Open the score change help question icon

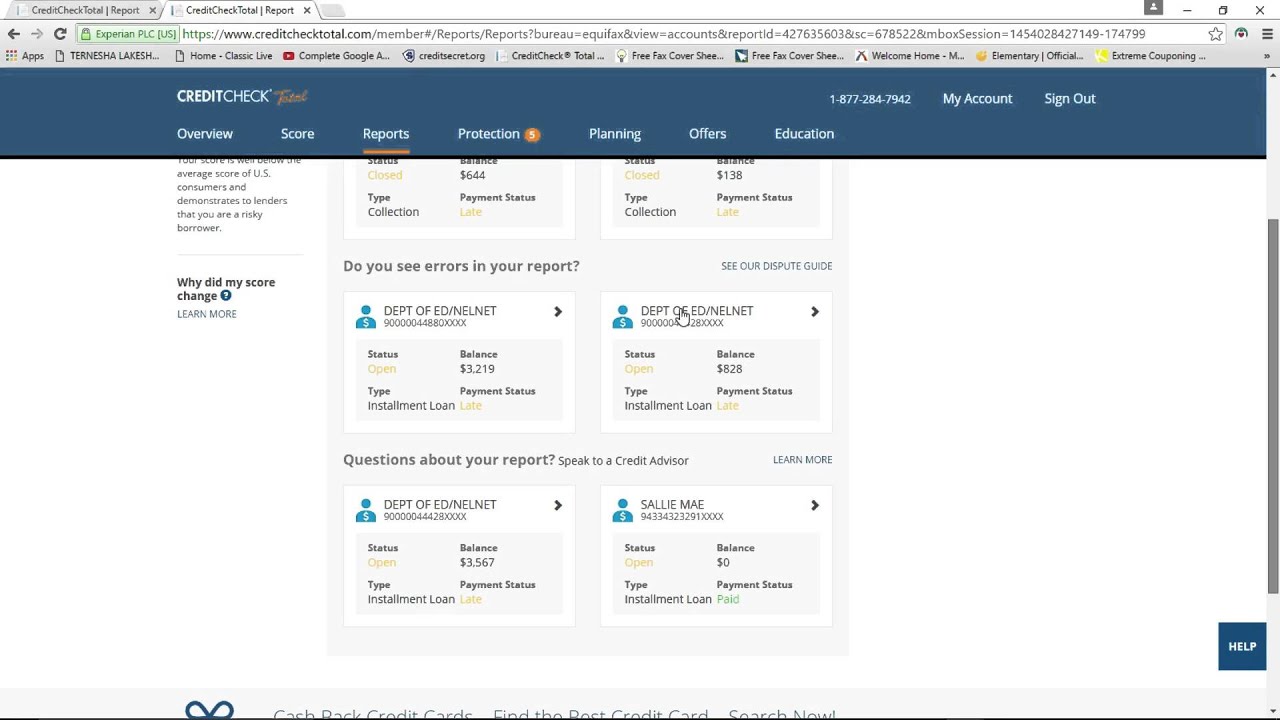[x=226, y=296]
